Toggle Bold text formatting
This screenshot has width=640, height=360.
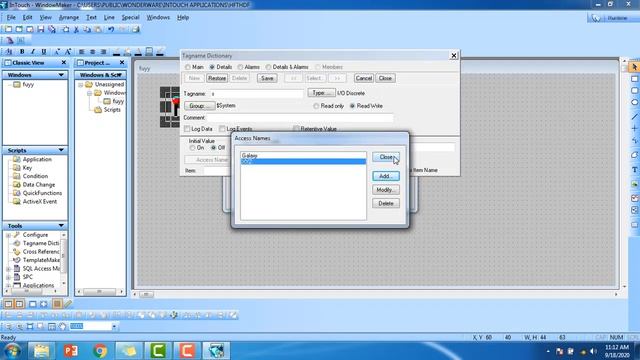click(x=22, y=51)
